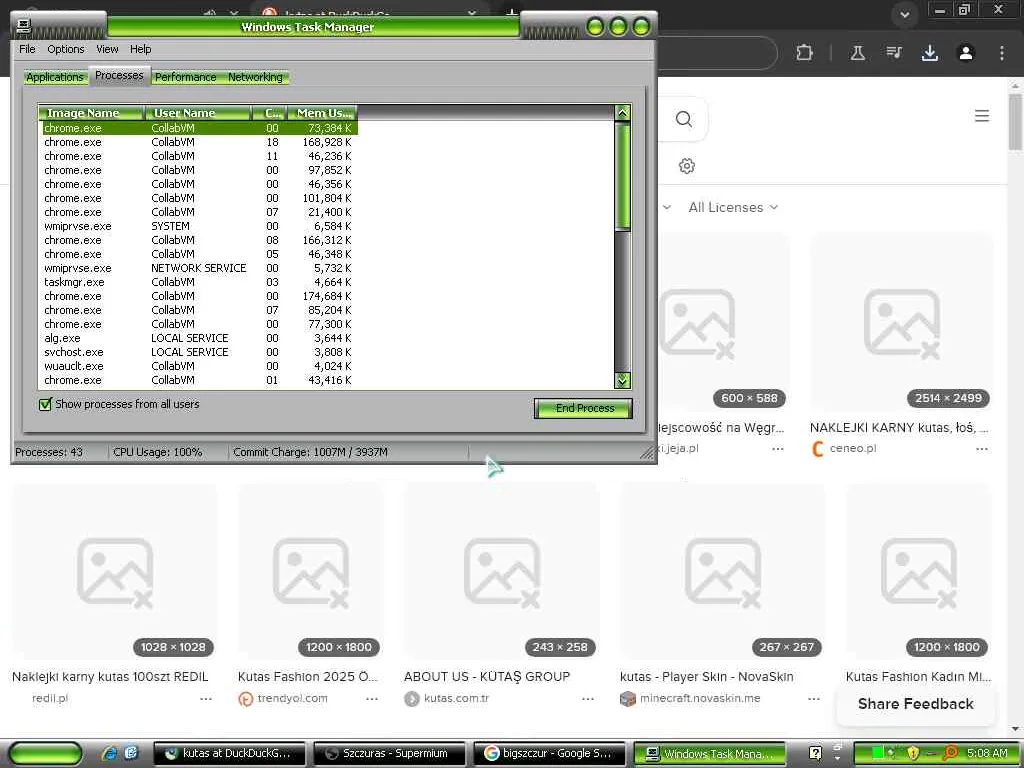Screen dimensions: 1024x768
Task: Select the alg.exe process row
Action: coord(198,338)
